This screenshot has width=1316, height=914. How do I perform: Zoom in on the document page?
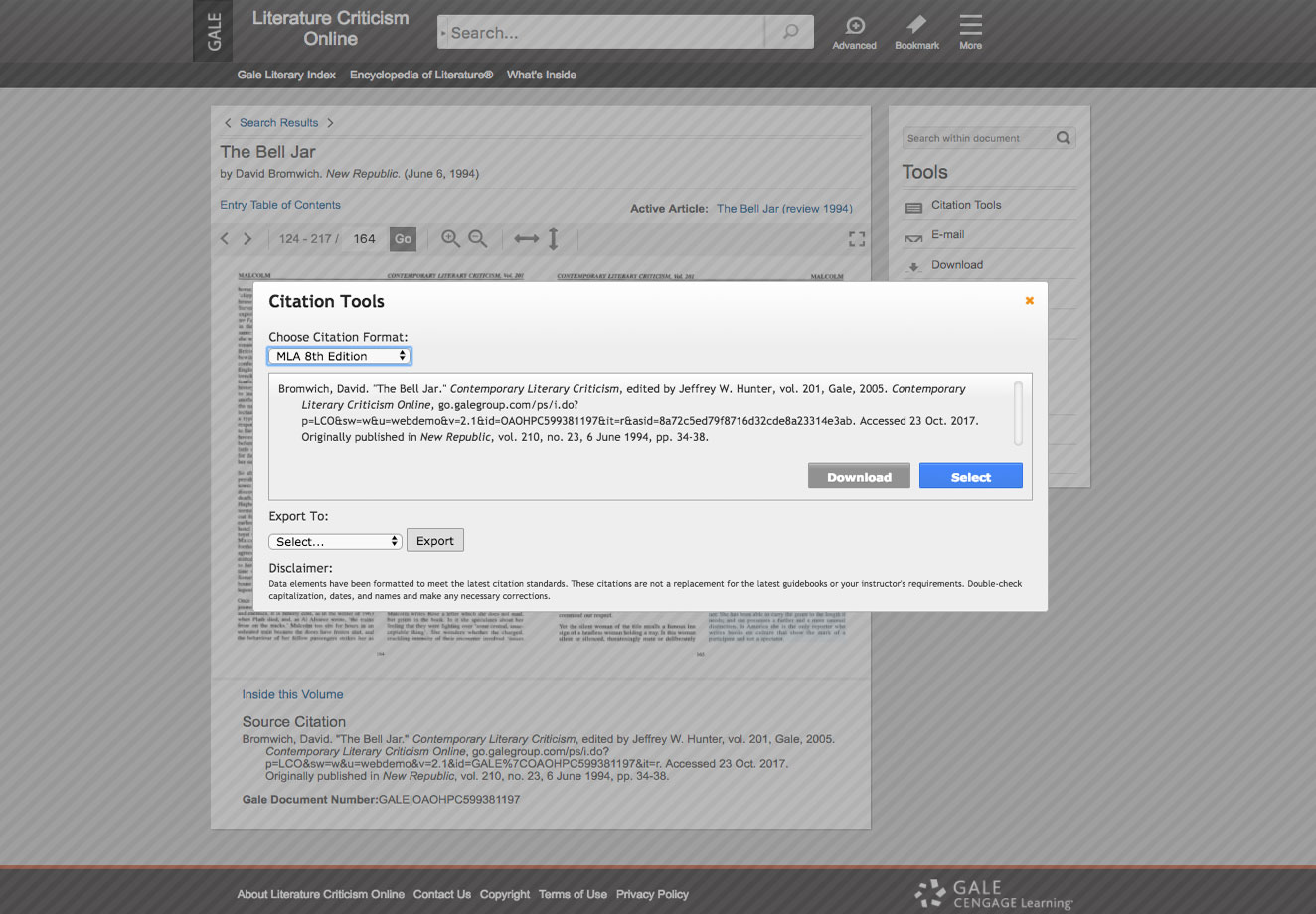point(450,238)
